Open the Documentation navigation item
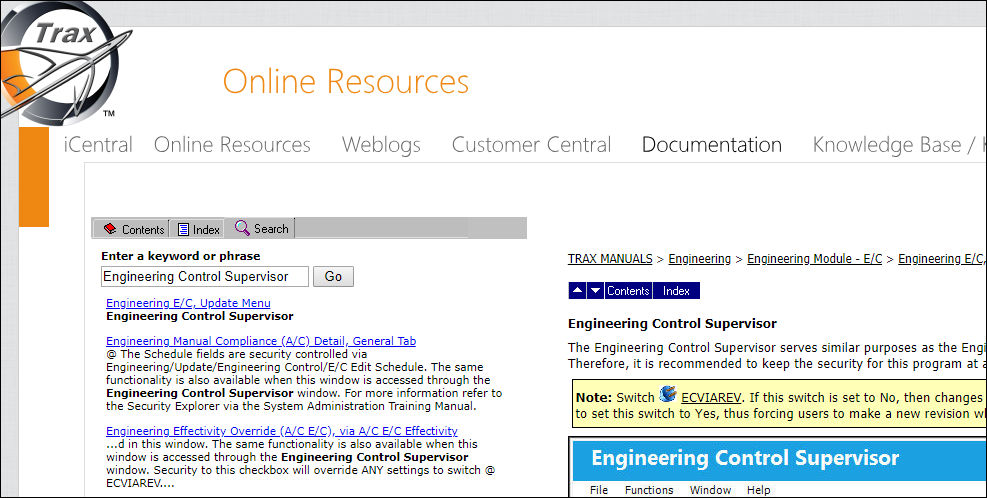The image size is (987, 498). (x=711, y=145)
